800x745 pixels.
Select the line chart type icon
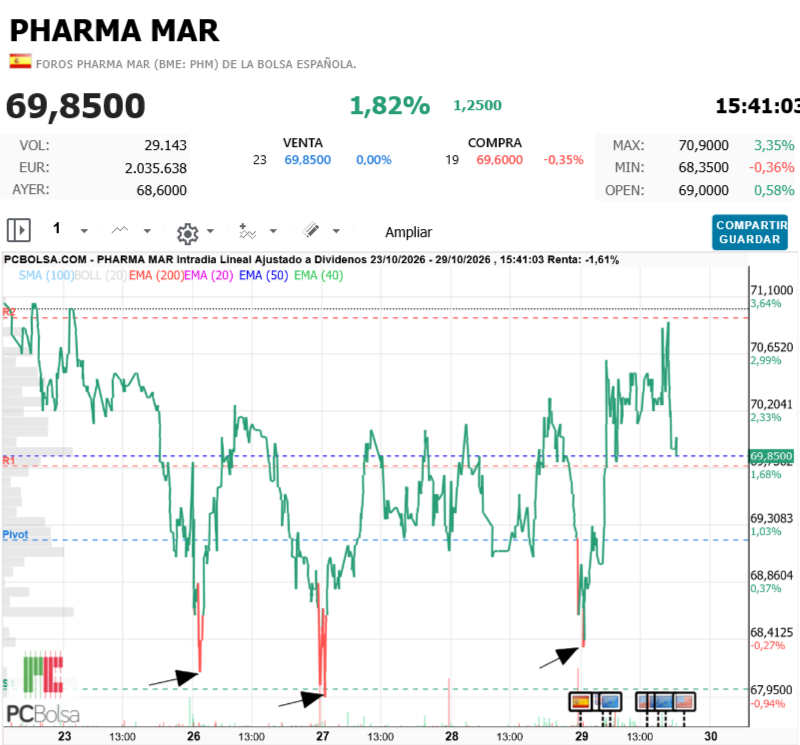click(120, 230)
